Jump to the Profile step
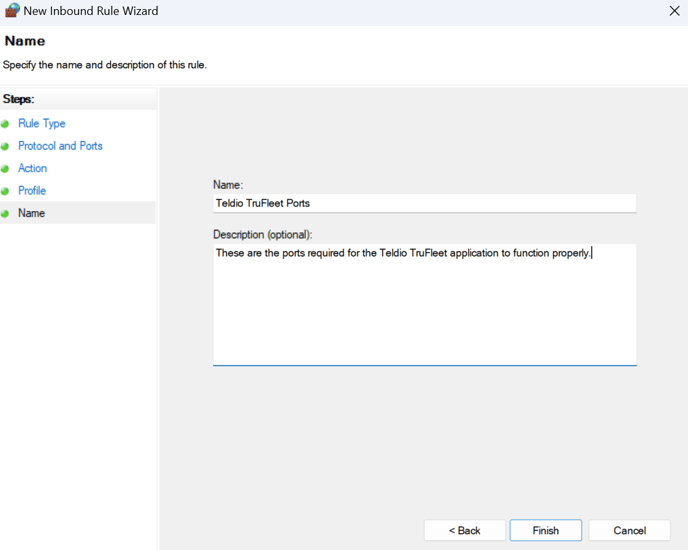The width and height of the screenshot is (688, 550). pos(32,191)
